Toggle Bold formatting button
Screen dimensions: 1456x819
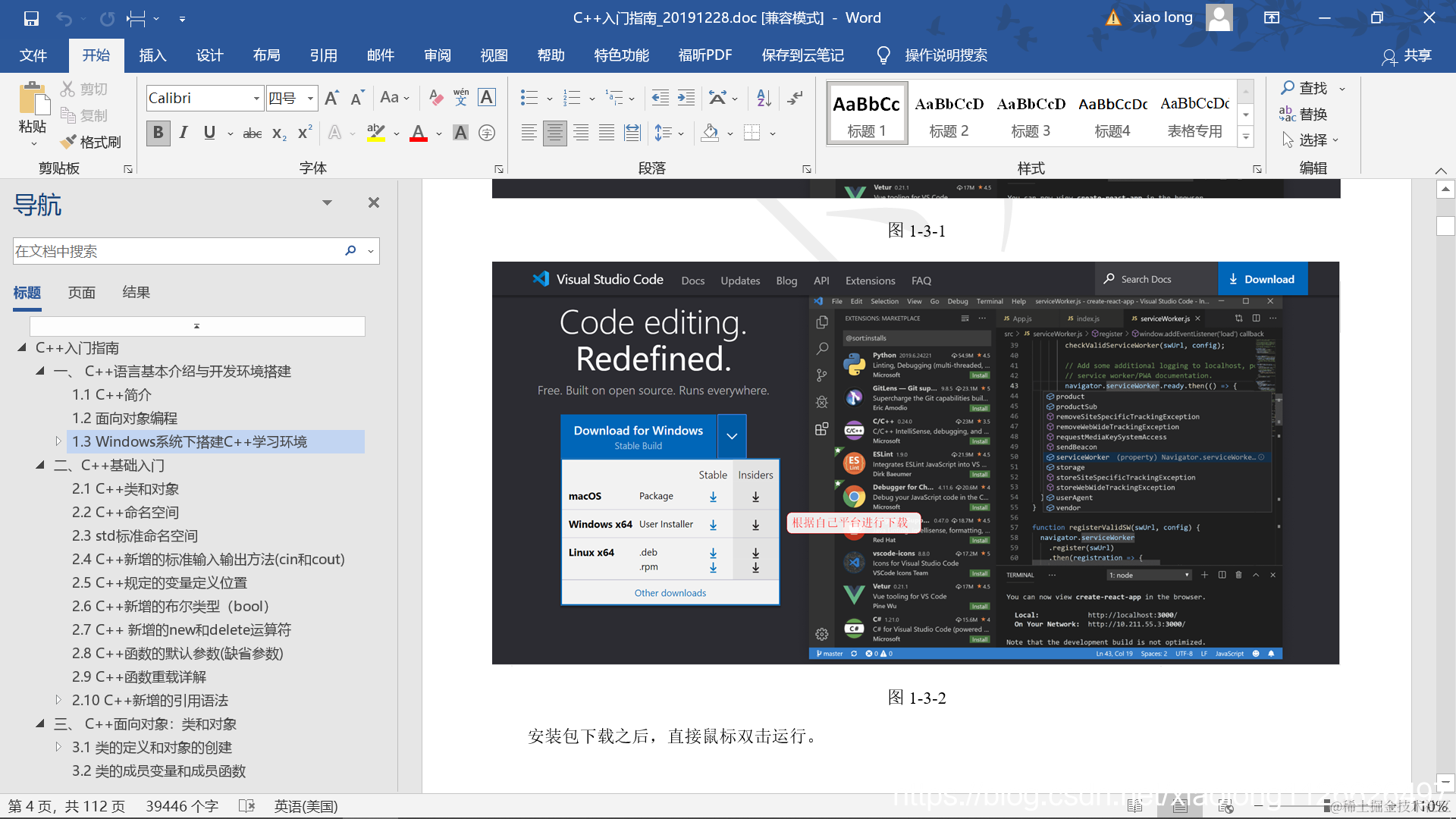[x=158, y=133]
